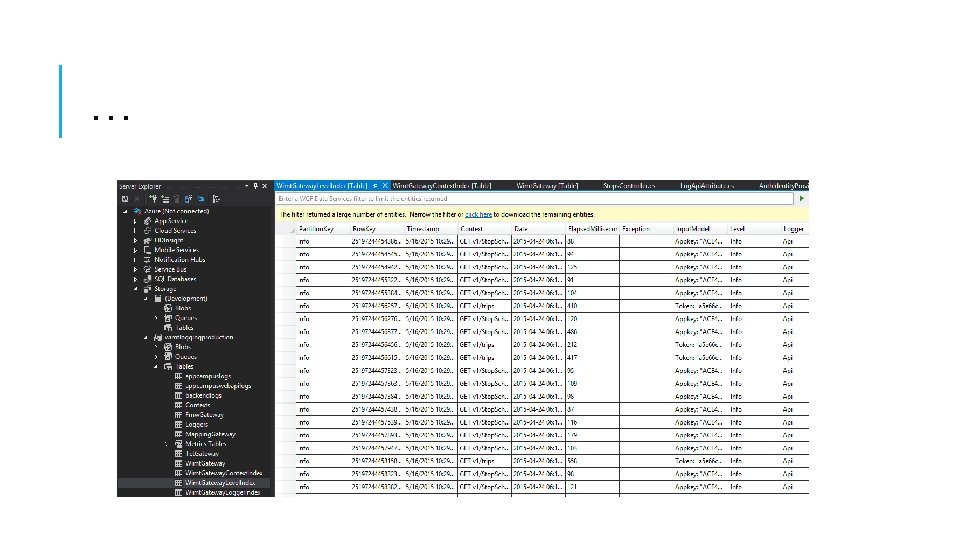Expand the App Service node
This screenshot has height=540, width=960.
135,221
